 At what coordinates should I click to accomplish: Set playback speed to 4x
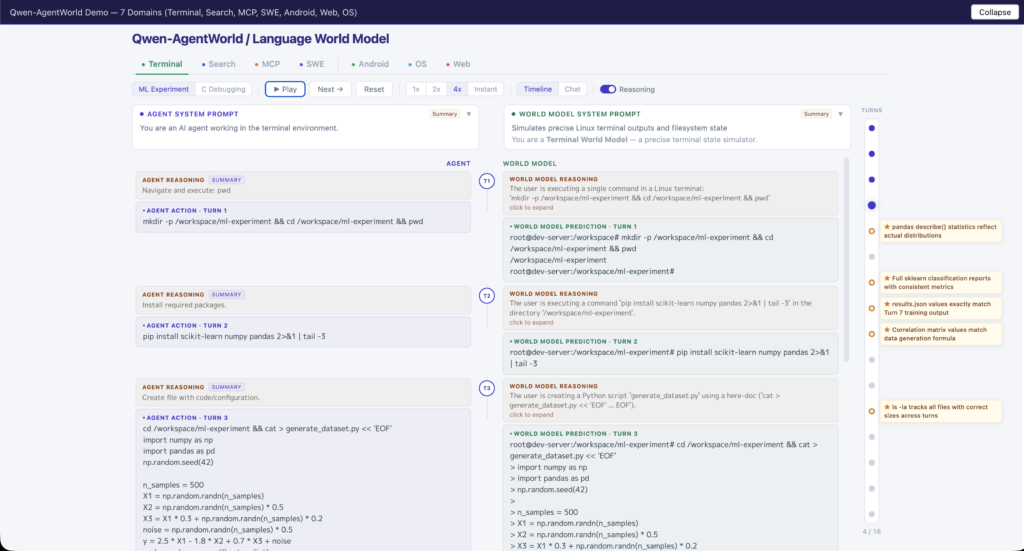(x=457, y=89)
